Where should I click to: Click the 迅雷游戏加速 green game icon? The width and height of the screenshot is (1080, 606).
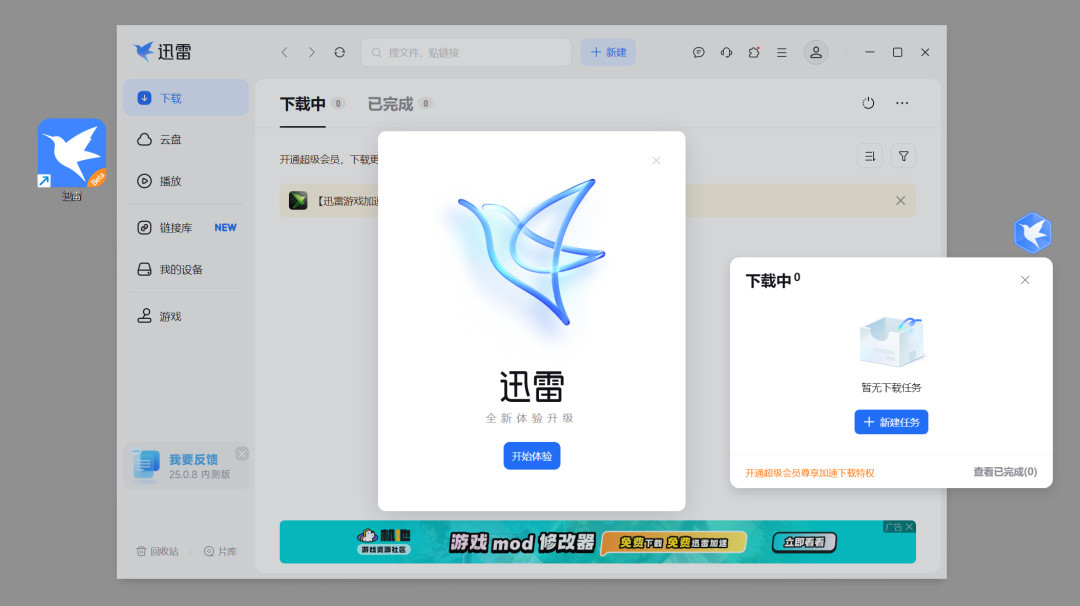click(298, 200)
